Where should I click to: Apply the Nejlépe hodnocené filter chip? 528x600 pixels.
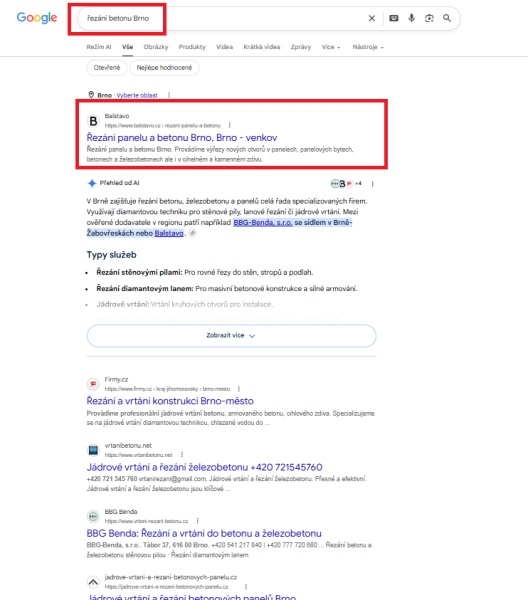pos(164,68)
